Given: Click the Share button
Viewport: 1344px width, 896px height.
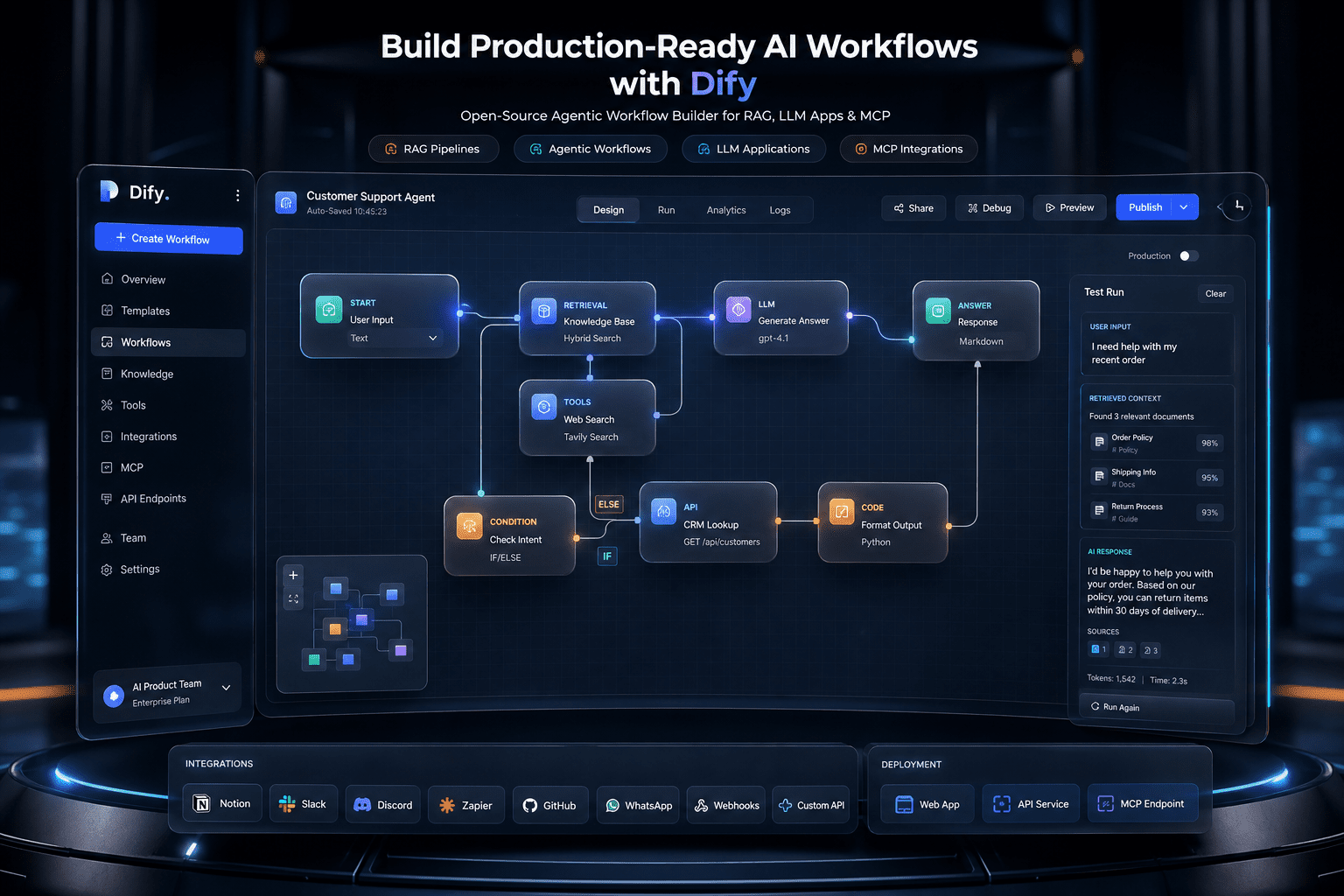Looking at the screenshot, I should coord(913,208).
